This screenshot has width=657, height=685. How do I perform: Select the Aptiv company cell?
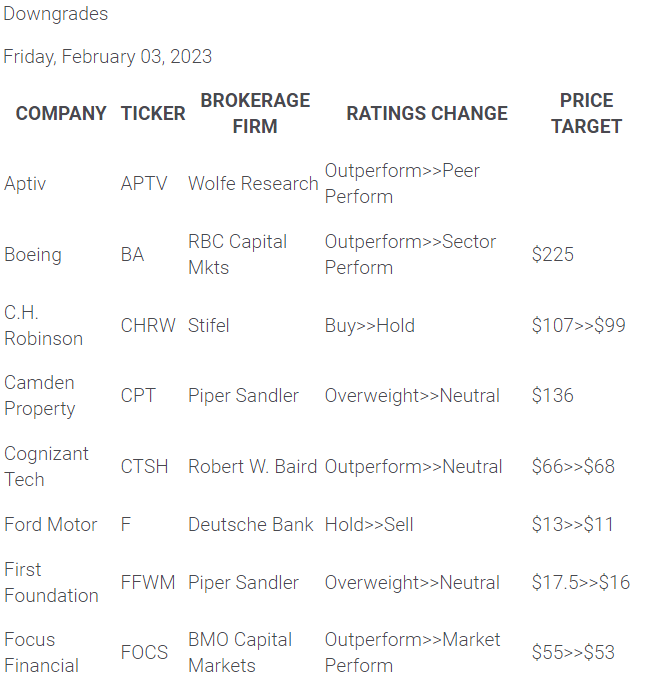coord(25,184)
